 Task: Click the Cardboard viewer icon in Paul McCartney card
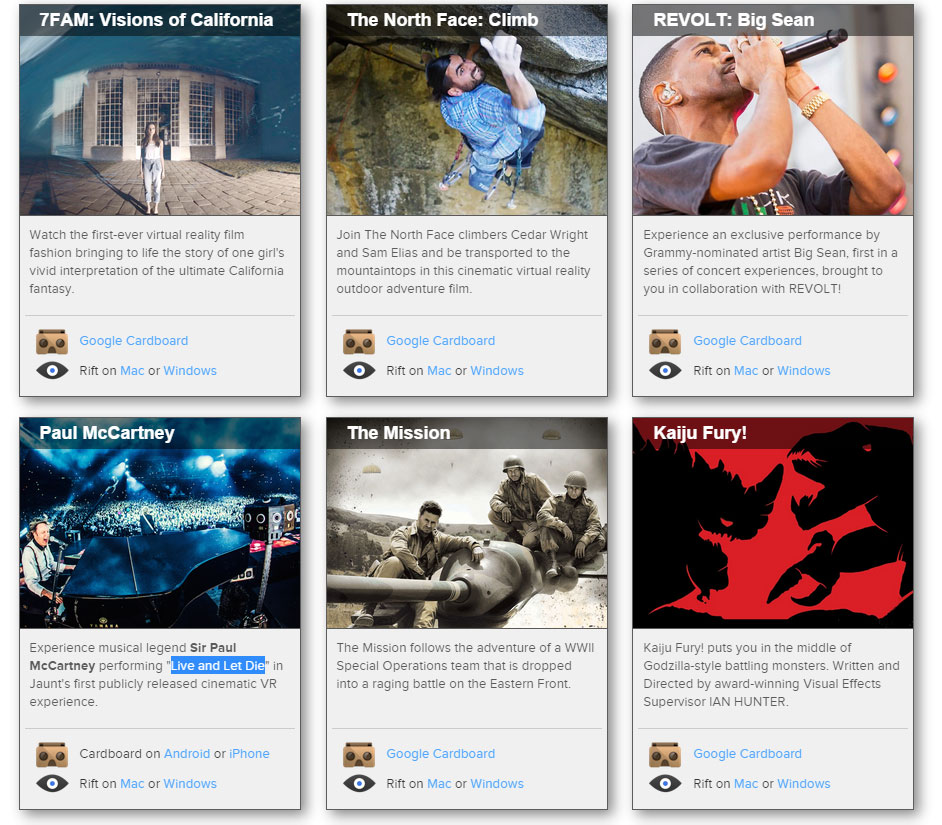coord(52,754)
